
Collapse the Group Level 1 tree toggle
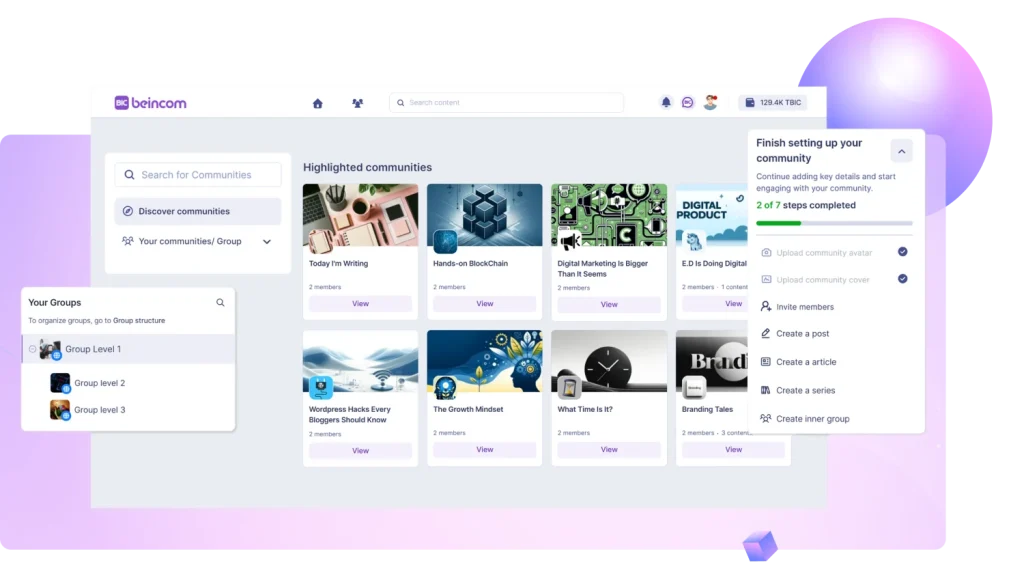(x=32, y=349)
